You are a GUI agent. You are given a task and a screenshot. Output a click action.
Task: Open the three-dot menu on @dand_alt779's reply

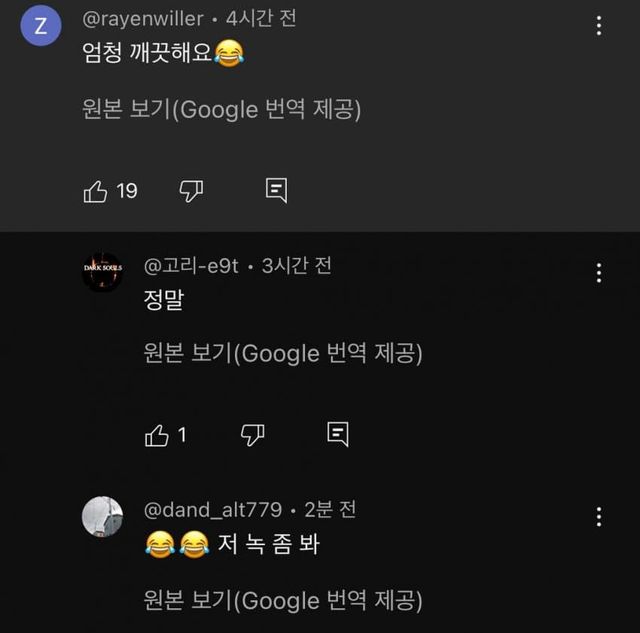tap(598, 516)
